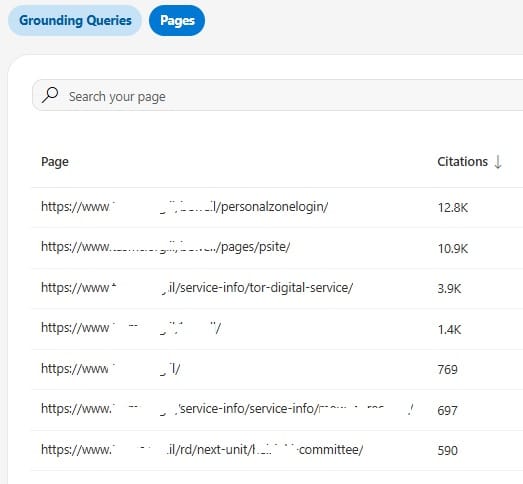The width and height of the screenshot is (523, 484).
Task: Click the Citations sort arrow icon
Action: coord(498,162)
